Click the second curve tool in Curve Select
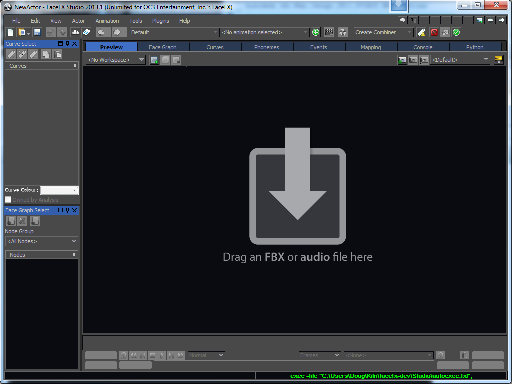The height and width of the screenshot is (385, 512). click(x=22, y=54)
